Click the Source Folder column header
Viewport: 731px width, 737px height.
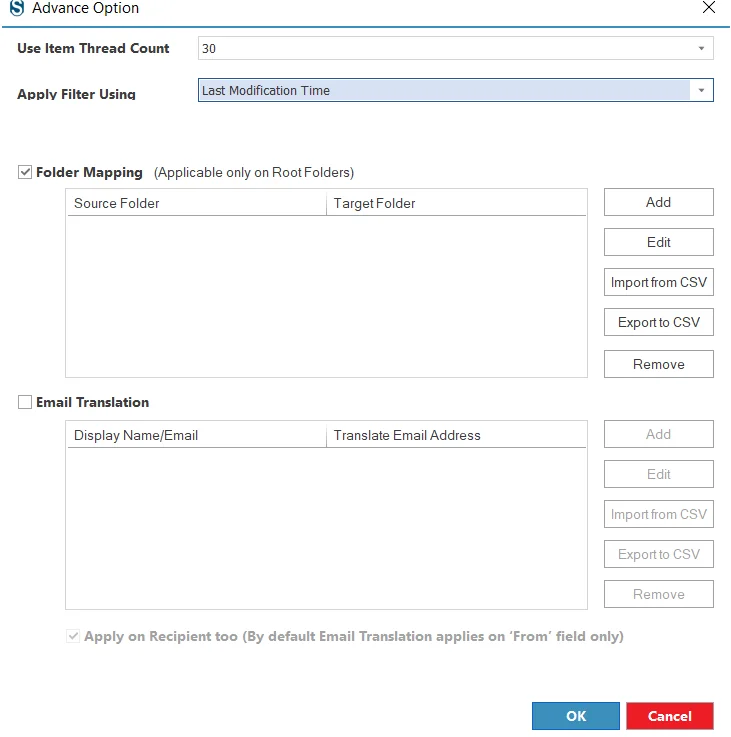click(x=197, y=203)
